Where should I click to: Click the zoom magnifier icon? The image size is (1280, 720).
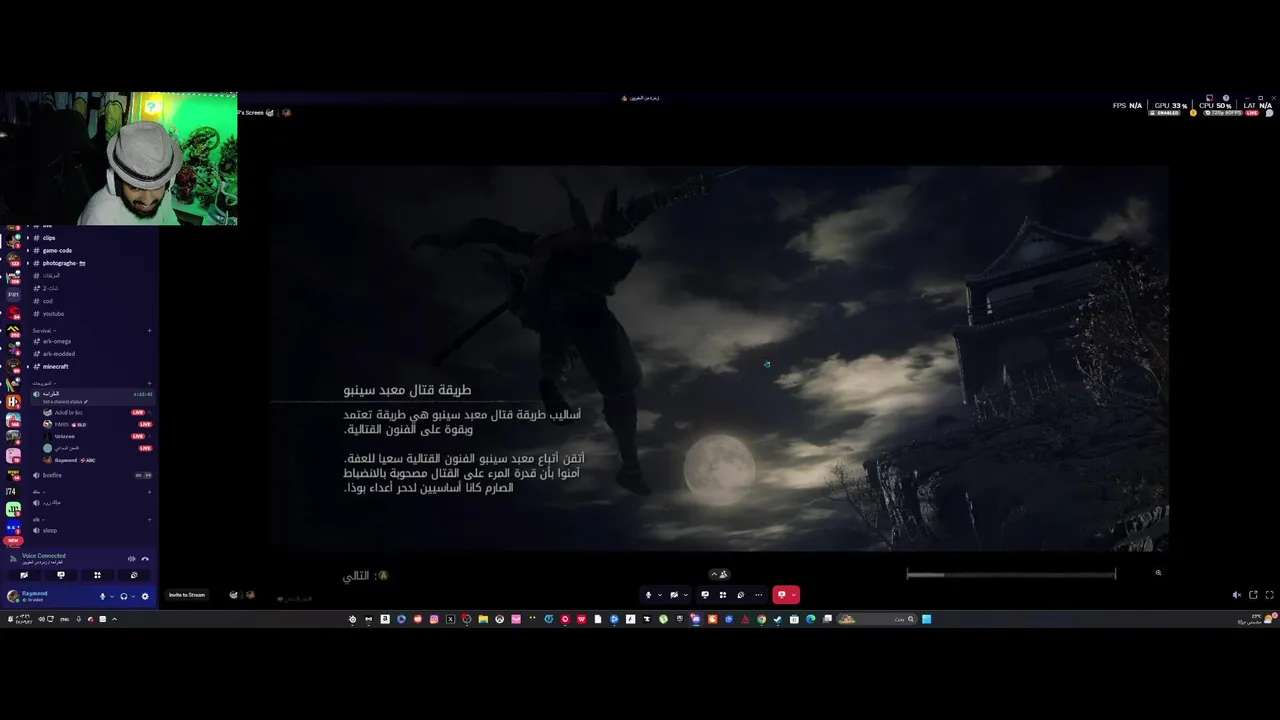click(x=1159, y=573)
